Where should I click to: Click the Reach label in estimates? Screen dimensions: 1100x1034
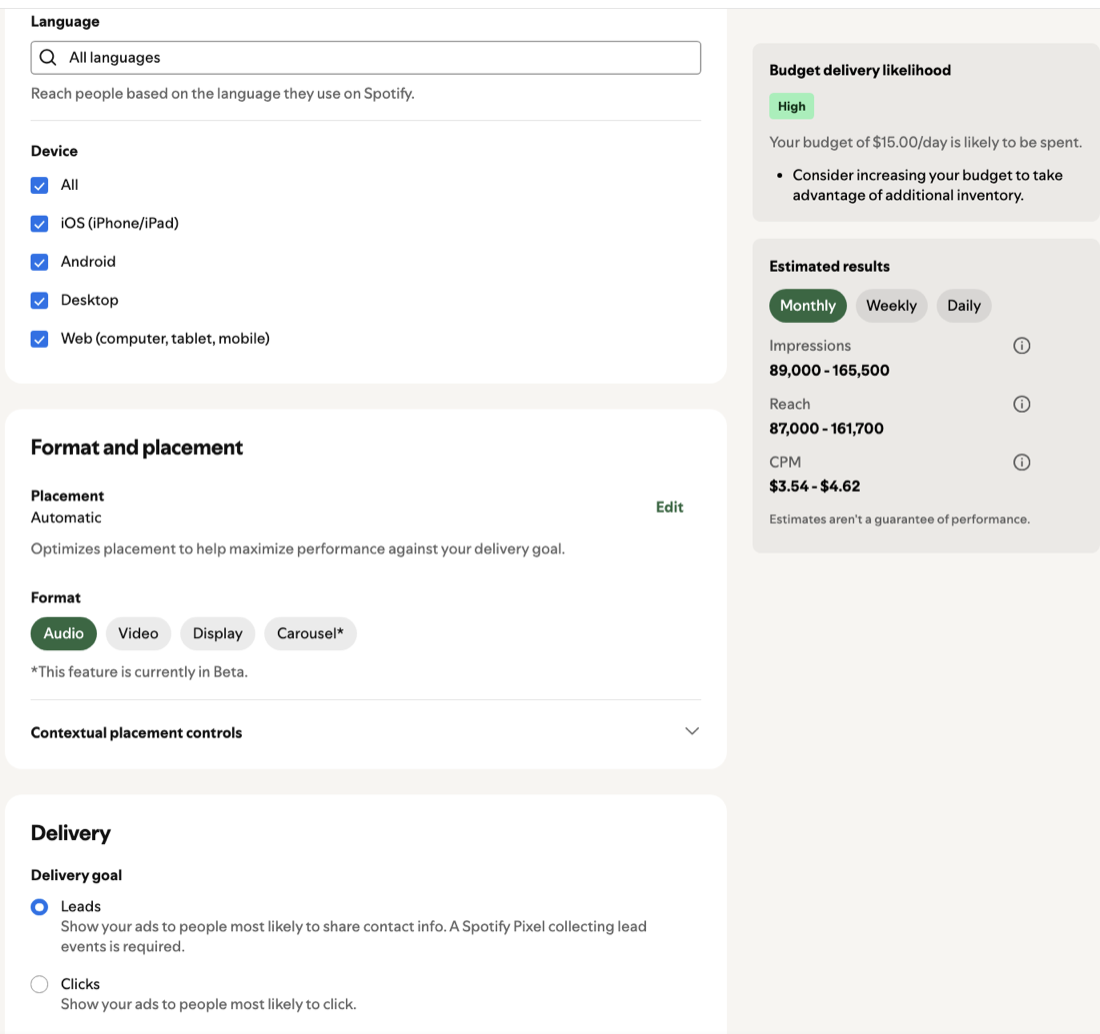click(789, 404)
